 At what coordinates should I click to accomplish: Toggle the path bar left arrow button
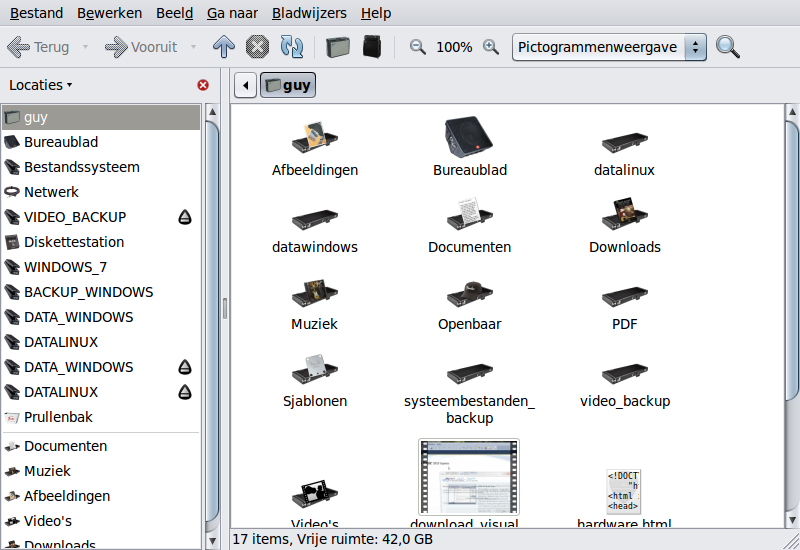245,86
